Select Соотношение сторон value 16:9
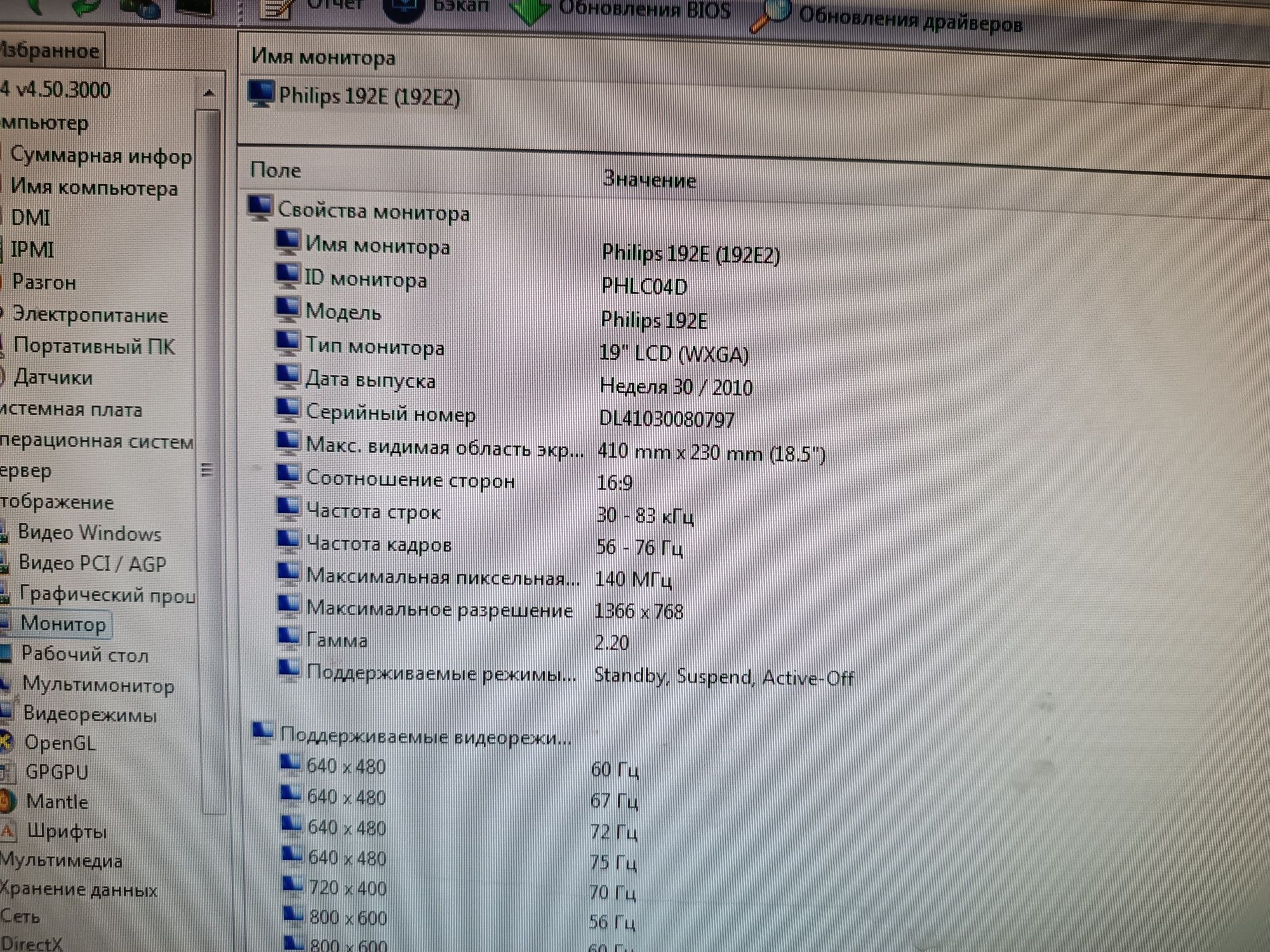Image resolution: width=1270 pixels, height=952 pixels. pos(614,483)
